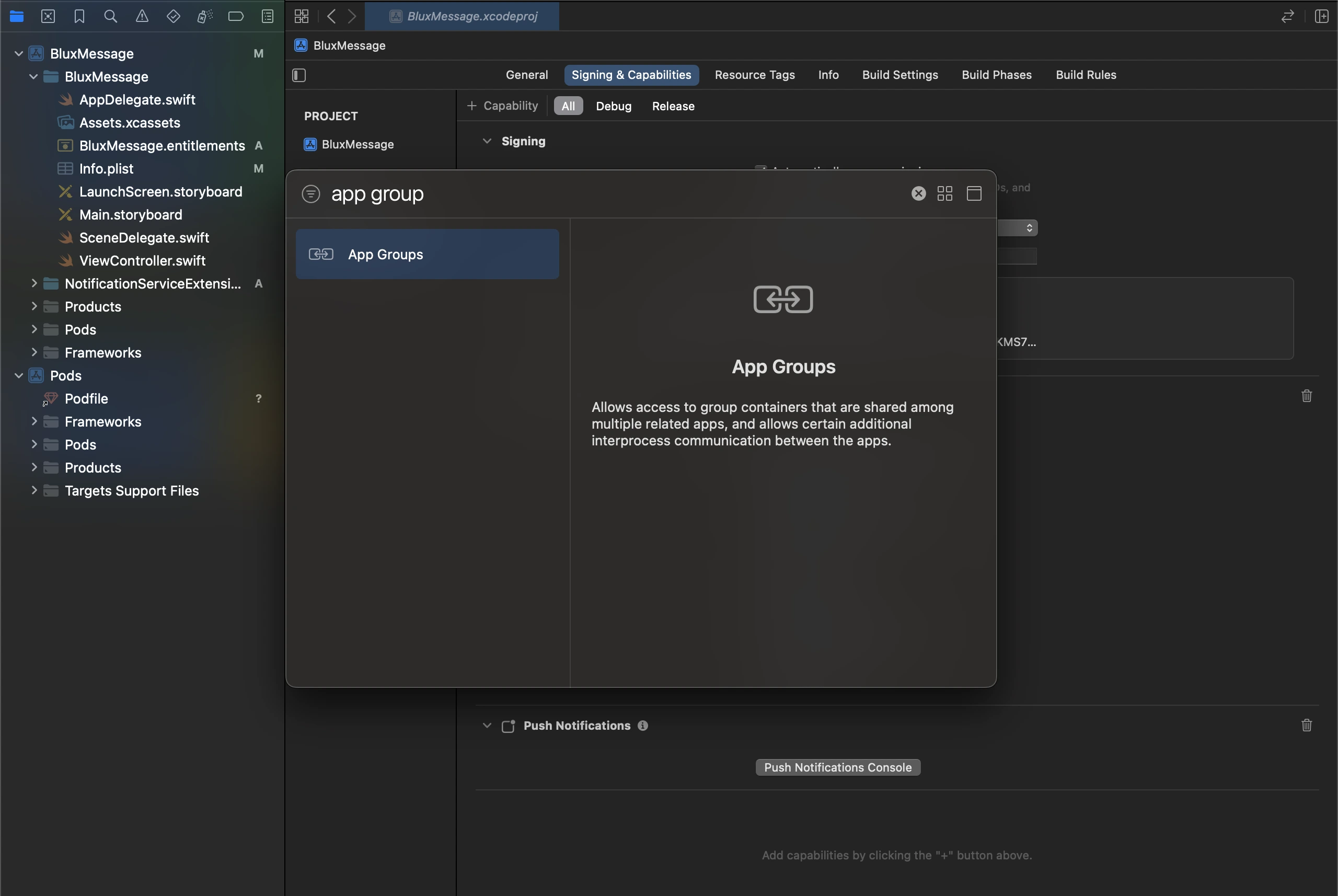Image resolution: width=1338 pixels, height=896 pixels.
Task: Select the Debug configuration filter
Action: pyautogui.click(x=614, y=106)
